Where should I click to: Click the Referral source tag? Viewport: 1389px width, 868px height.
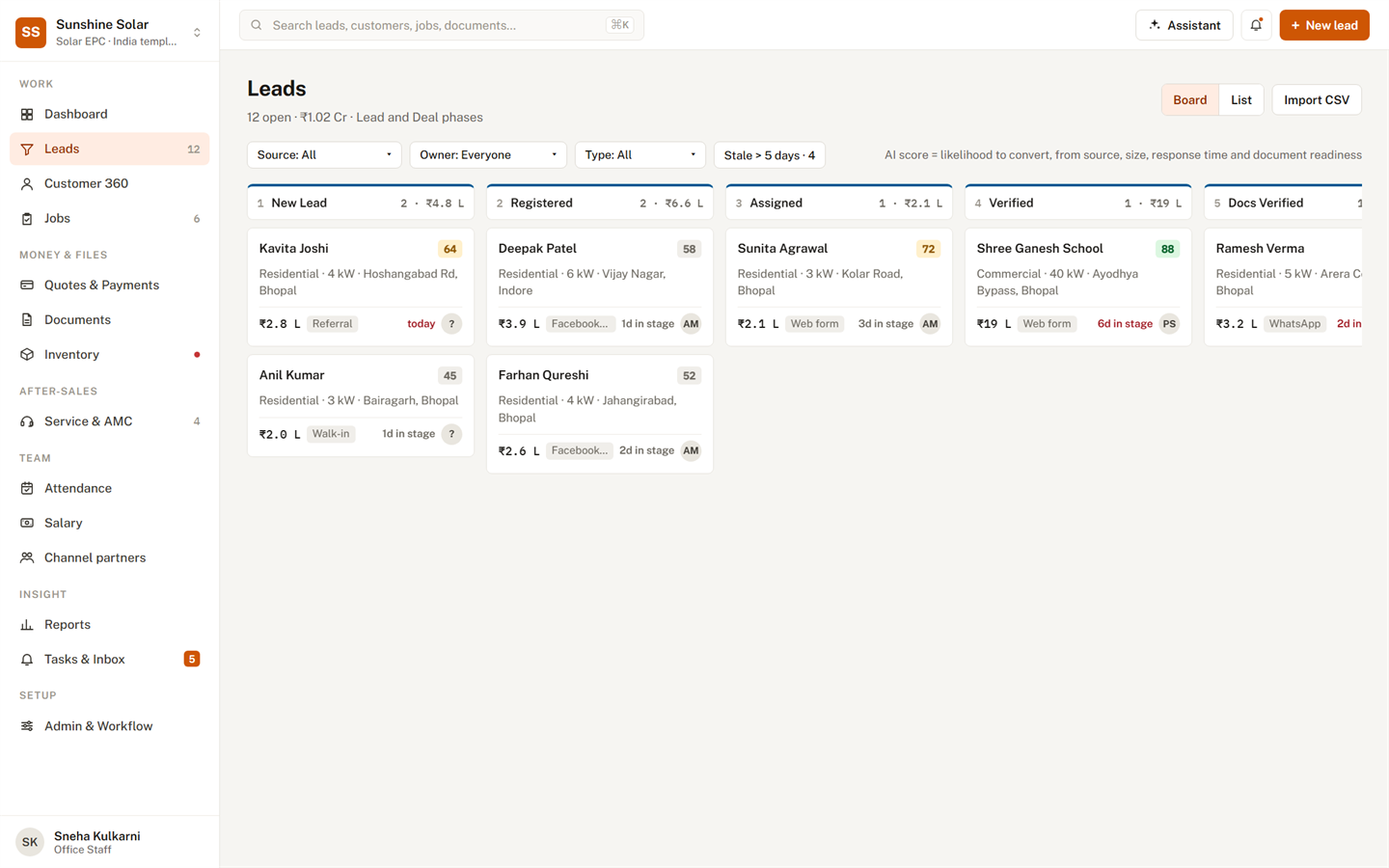(332, 324)
